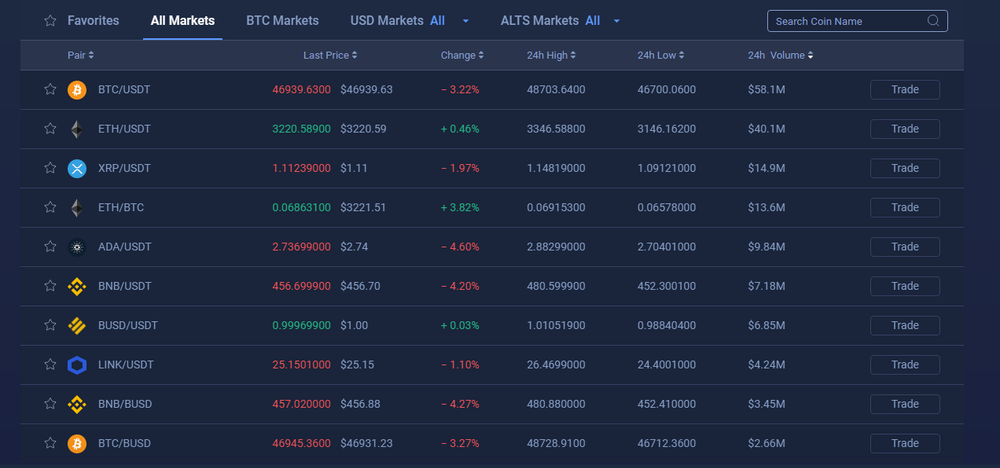Screen dimensions: 1000x468
Task: Sort by 24h High column
Action: (x=552, y=55)
